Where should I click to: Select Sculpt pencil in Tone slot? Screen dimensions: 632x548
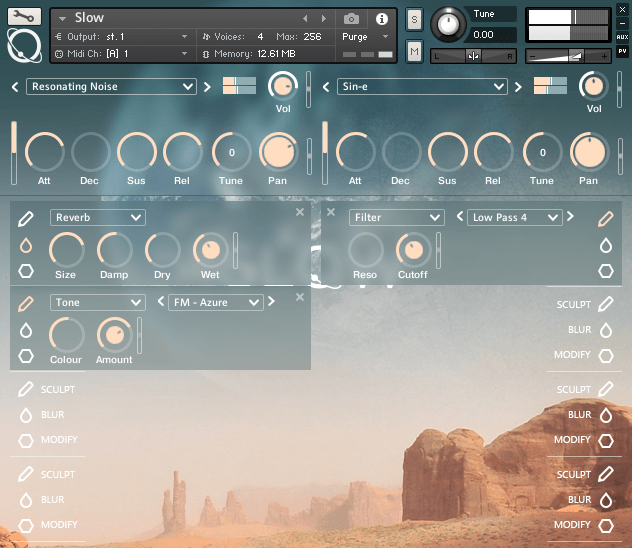(x=26, y=304)
